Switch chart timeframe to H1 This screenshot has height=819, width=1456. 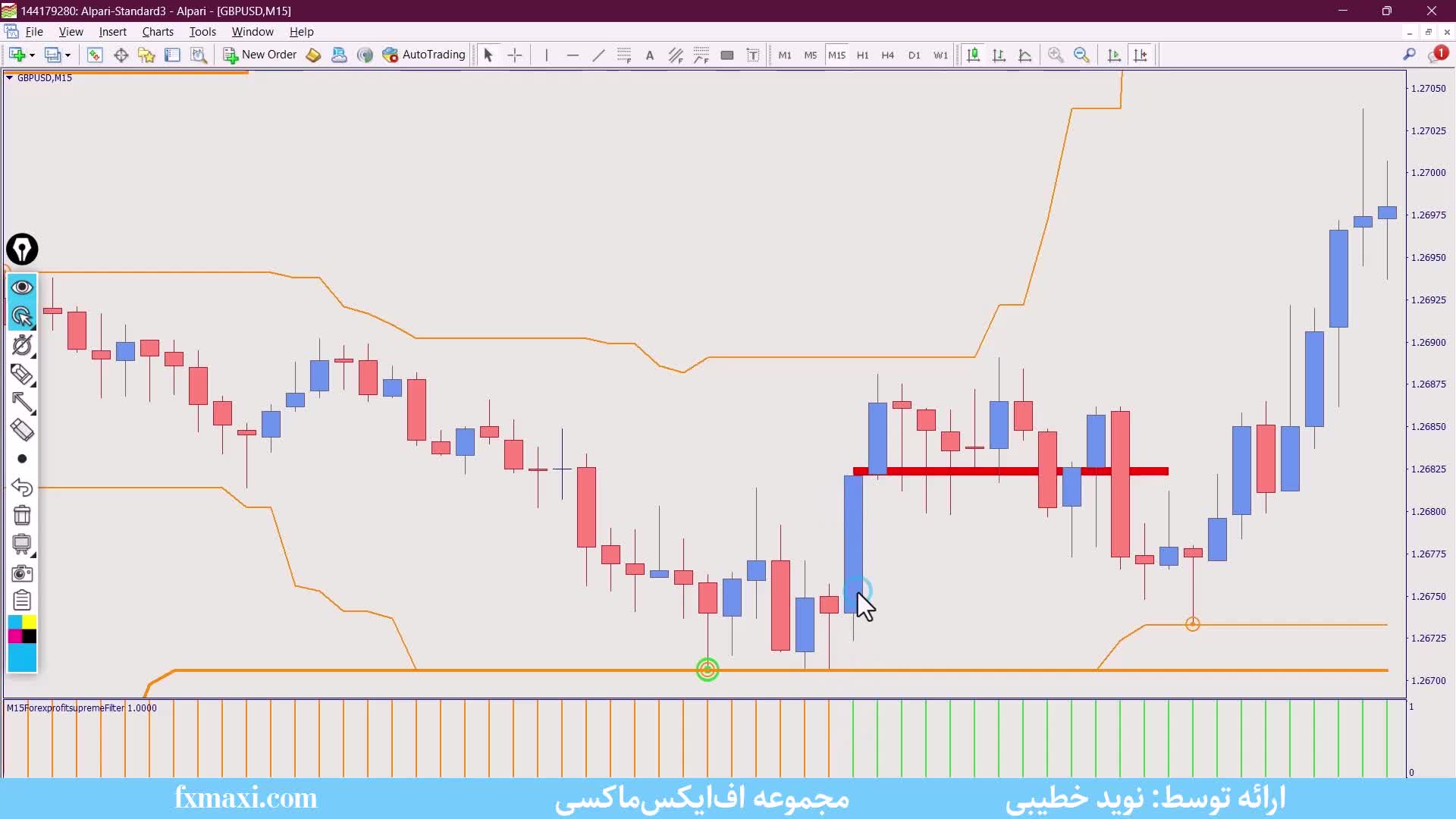pos(862,55)
